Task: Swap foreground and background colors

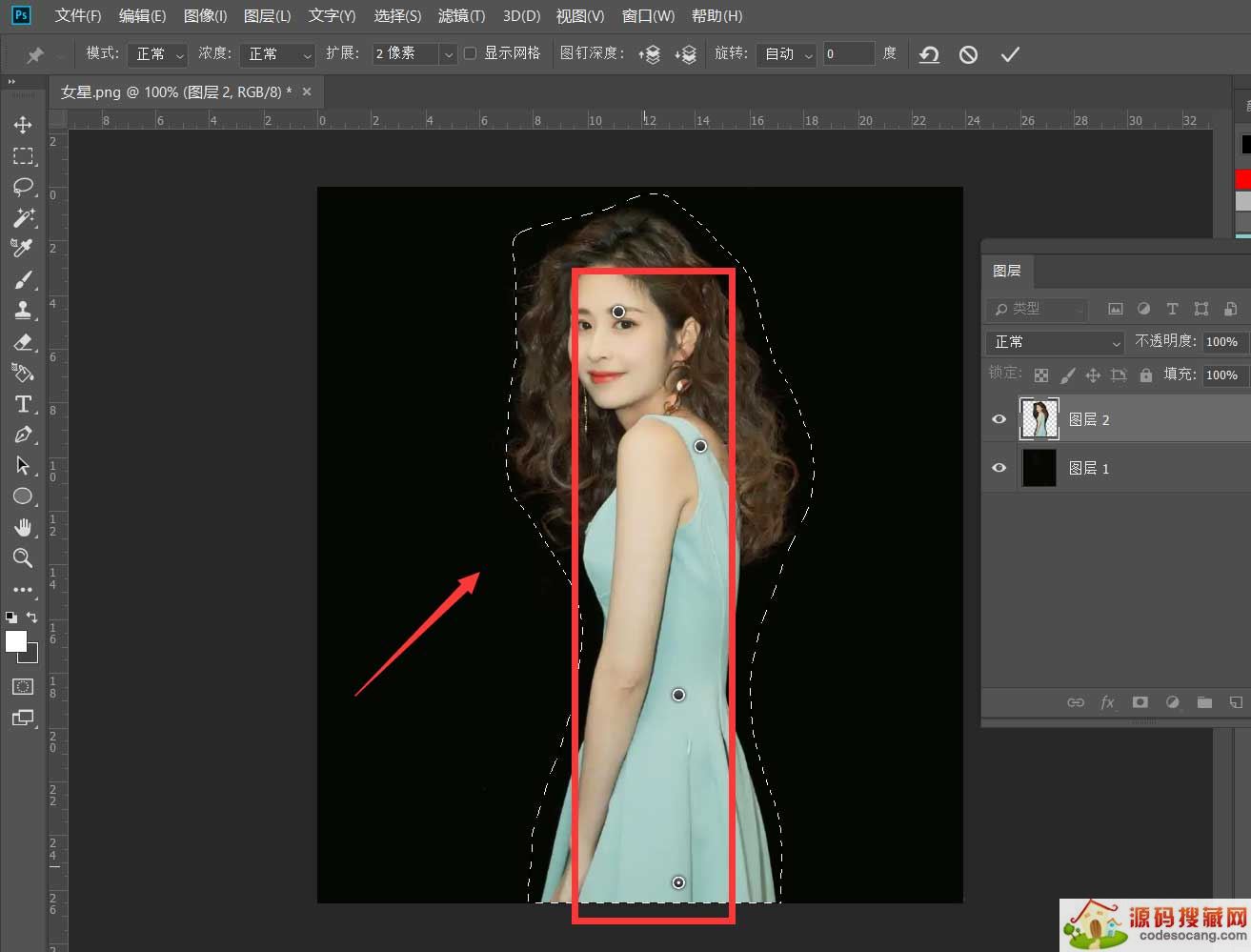Action: [31, 617]
